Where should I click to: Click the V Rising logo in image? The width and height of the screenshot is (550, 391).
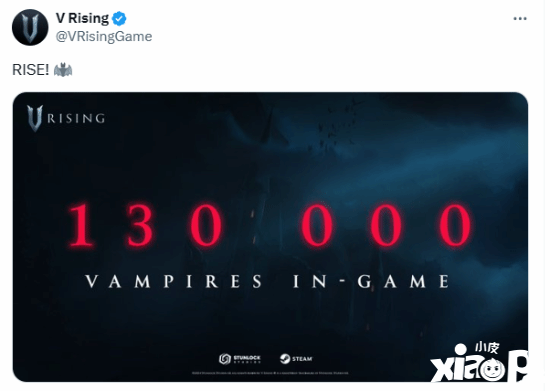[66, 118]
